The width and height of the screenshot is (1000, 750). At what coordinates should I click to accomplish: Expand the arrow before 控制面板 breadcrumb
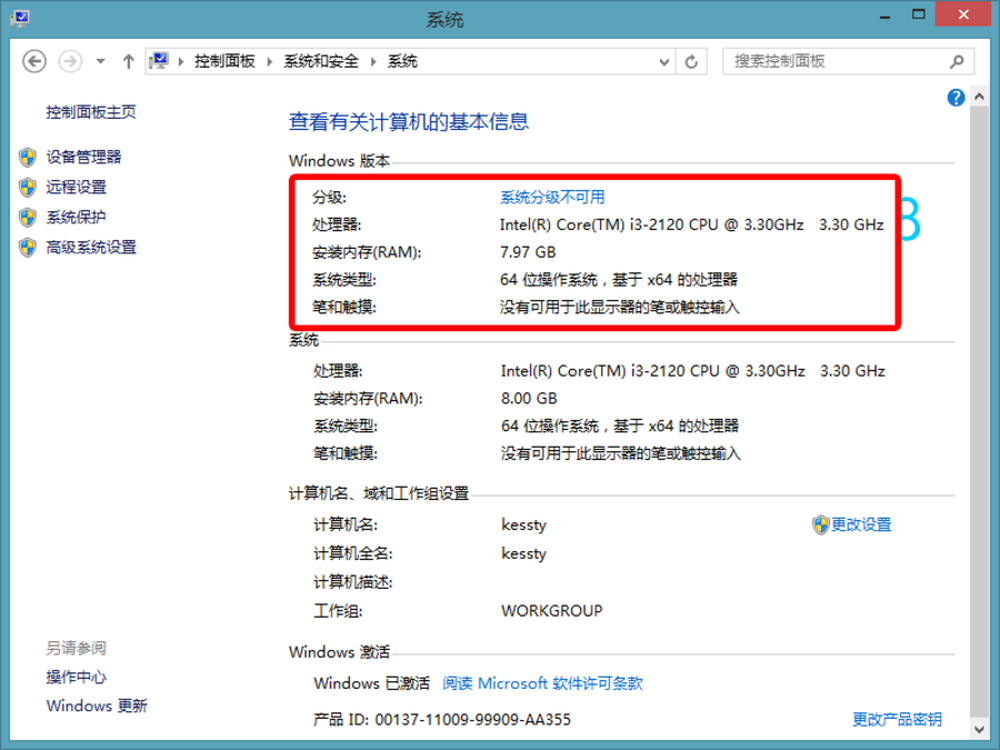[181, 62]
